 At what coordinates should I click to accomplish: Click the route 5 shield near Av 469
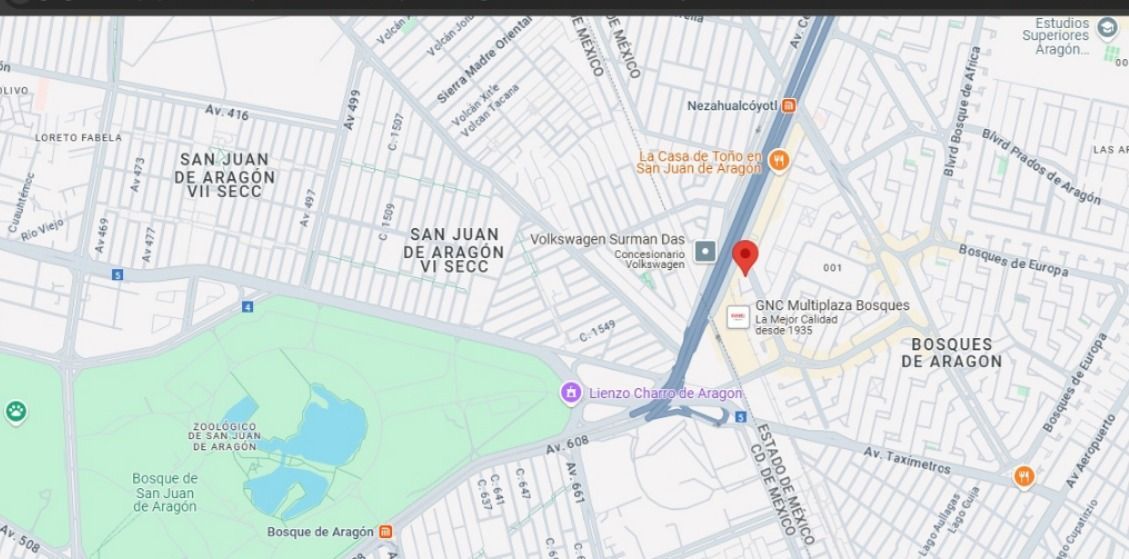117,274
